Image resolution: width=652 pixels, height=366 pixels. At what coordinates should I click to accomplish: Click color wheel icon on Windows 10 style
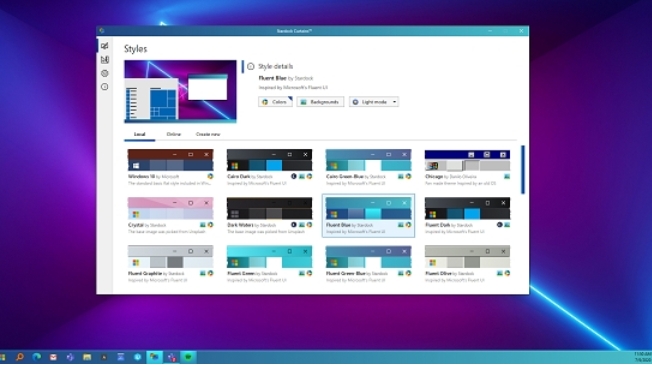pyautogui.click(x=210, y=176)
